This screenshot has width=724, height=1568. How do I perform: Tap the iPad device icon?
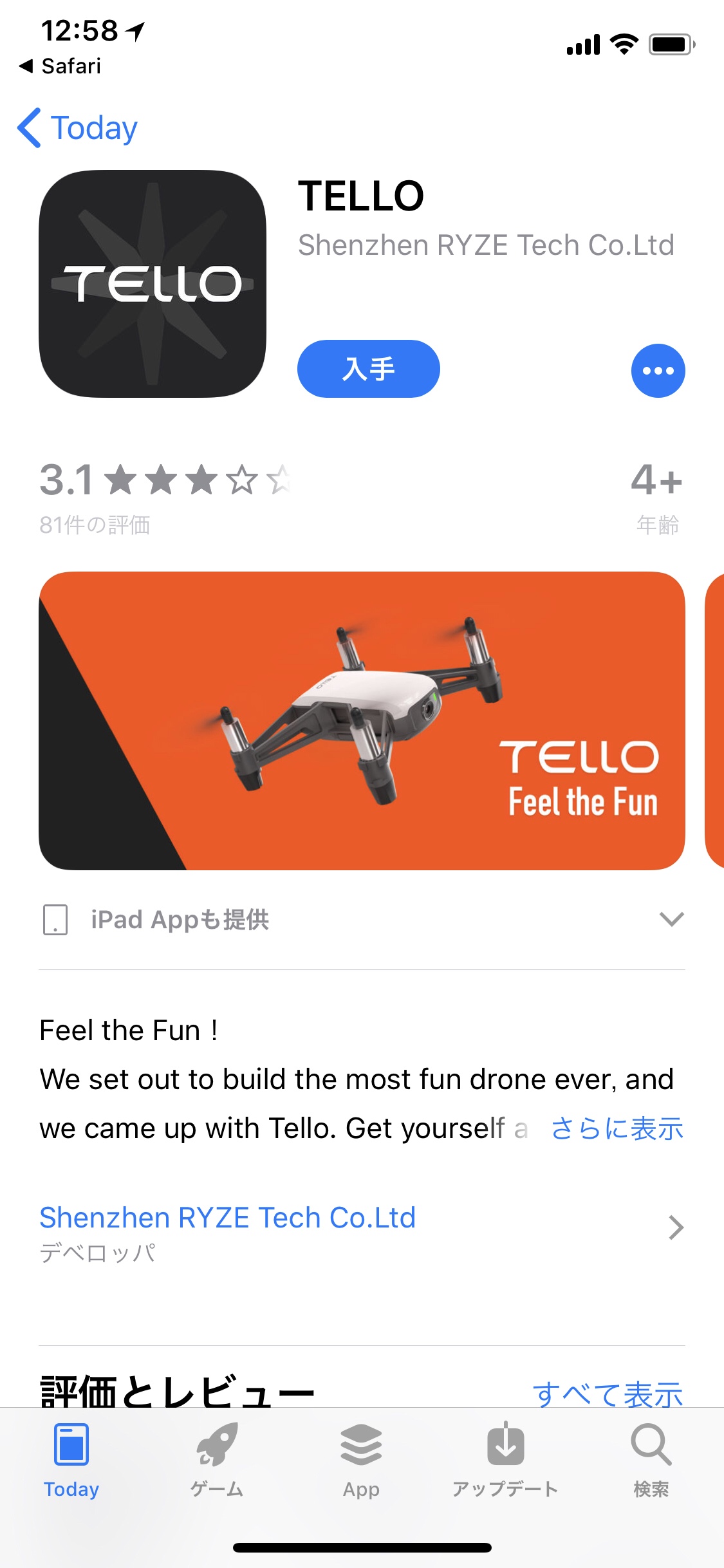coord(55,919)
